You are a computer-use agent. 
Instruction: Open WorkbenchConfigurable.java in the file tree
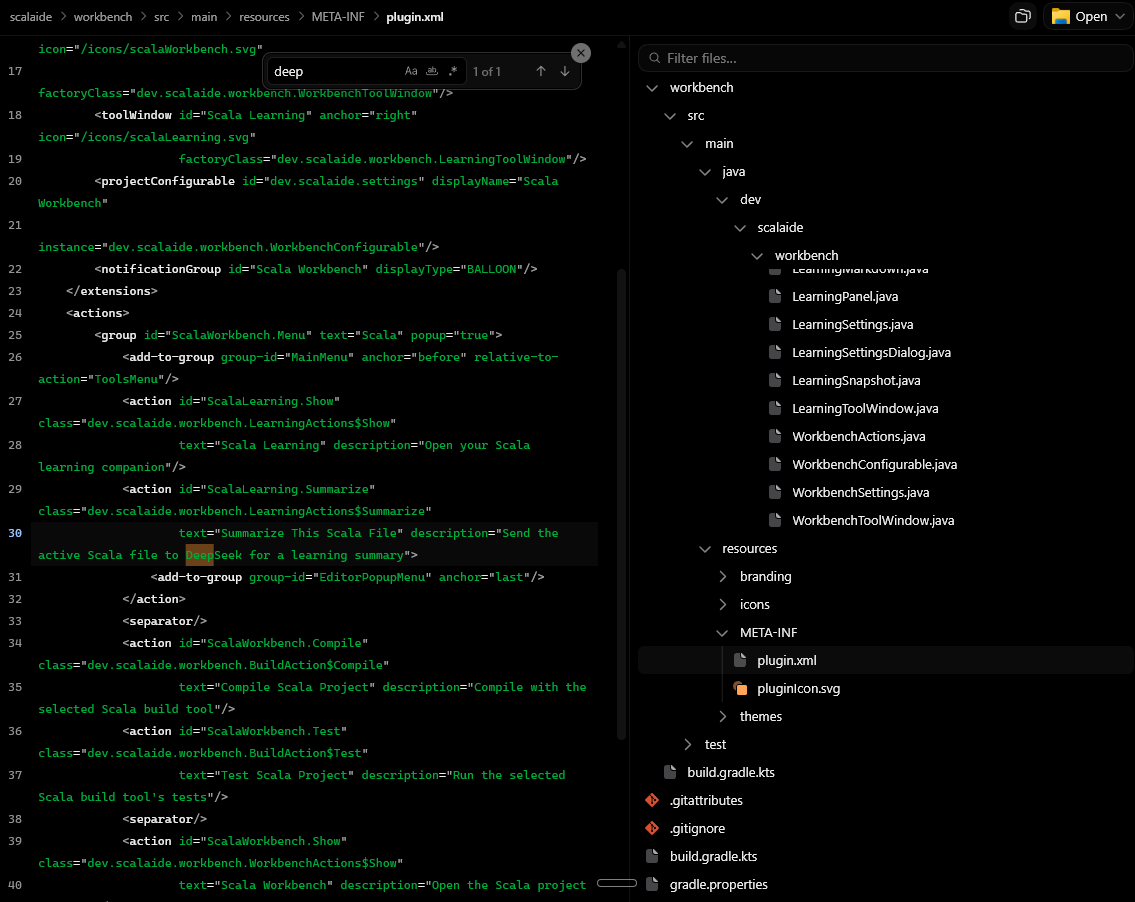point(874,464)
